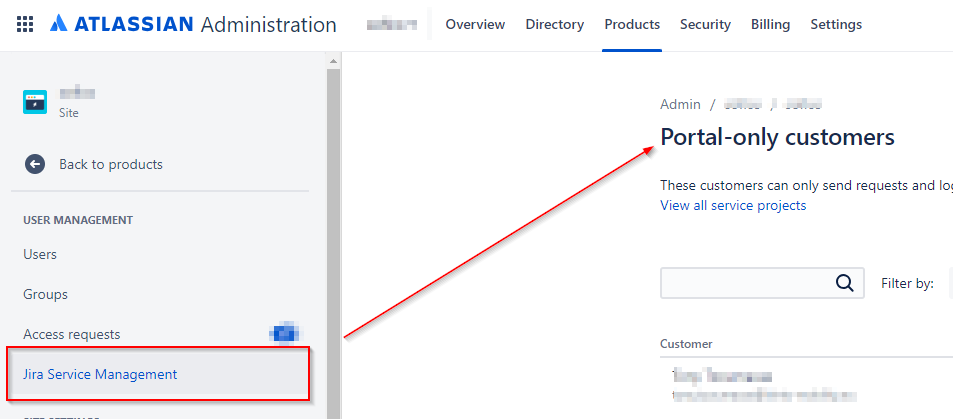Click the Admin breadcrumb link
This screenshot has height=419, width=953.
[x=680, y=104]
